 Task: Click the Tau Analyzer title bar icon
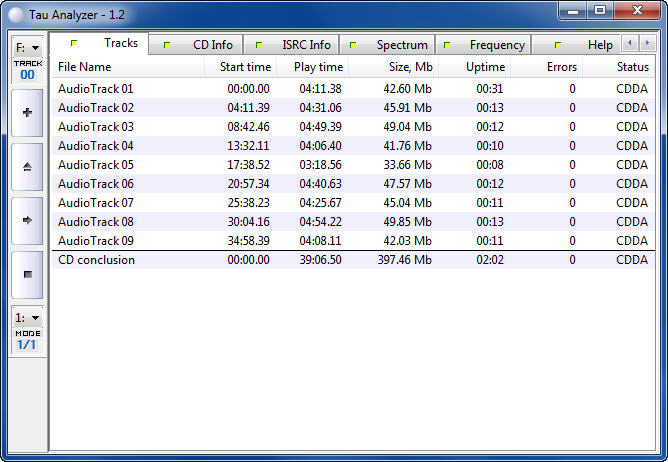click(x=16, y=12)
